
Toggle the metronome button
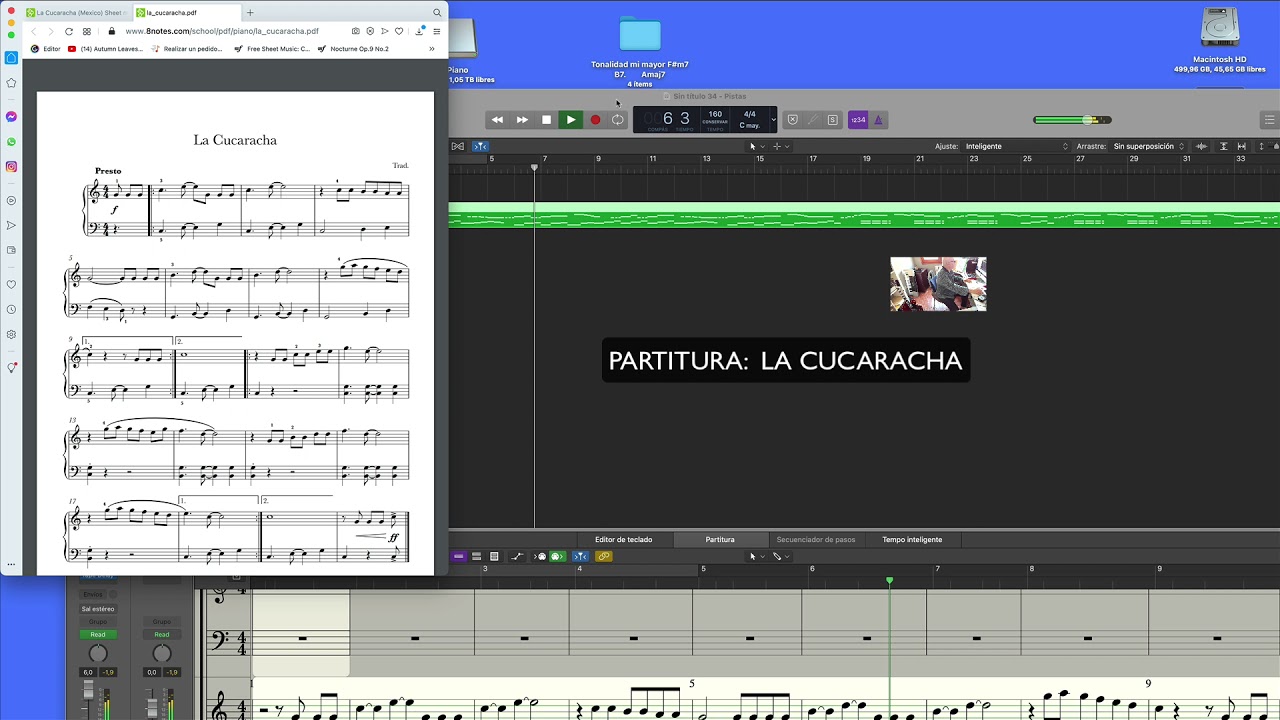(878, 120)
